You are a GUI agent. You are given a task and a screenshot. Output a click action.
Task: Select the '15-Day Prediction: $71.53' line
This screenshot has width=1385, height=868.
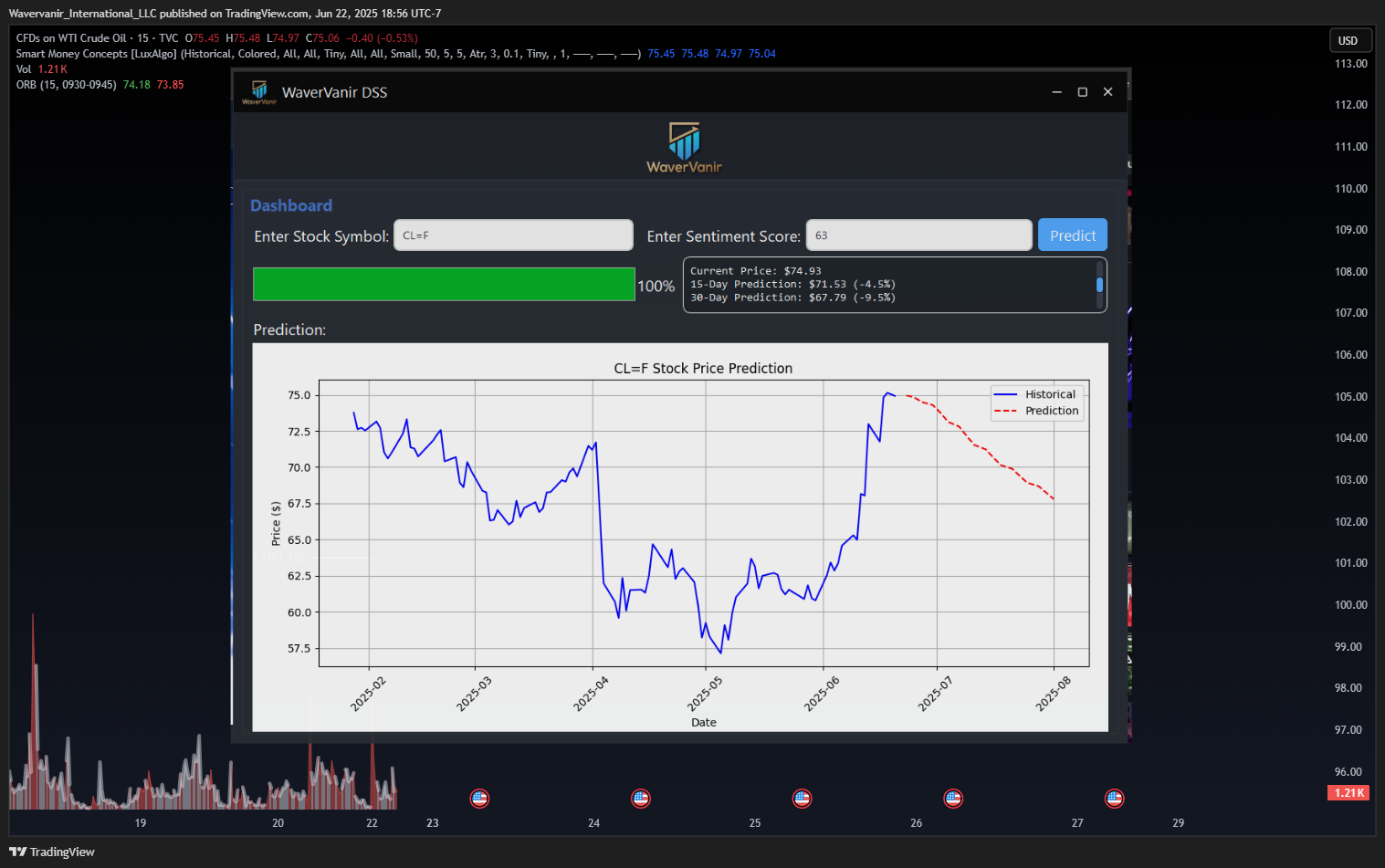792,284
